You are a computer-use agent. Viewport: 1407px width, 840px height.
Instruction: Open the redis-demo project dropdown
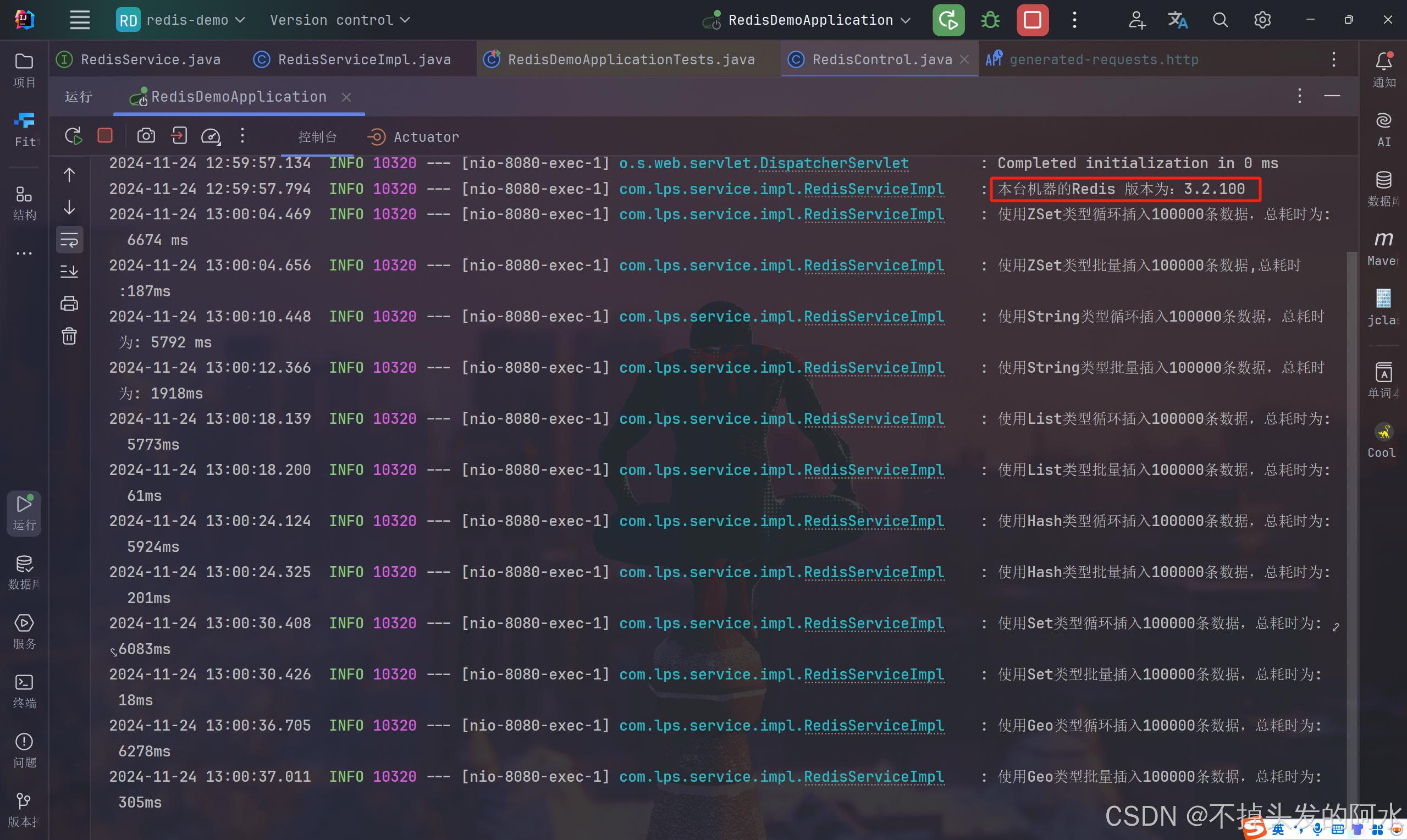coord(181,20)
